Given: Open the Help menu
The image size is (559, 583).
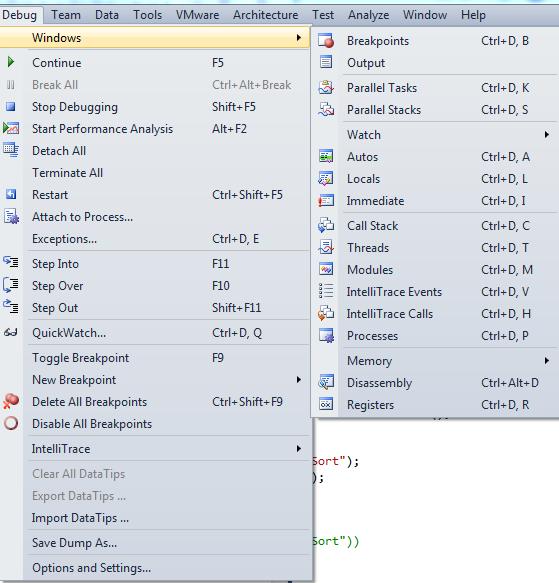Looking at the screenshot, I should click(473, 15).
